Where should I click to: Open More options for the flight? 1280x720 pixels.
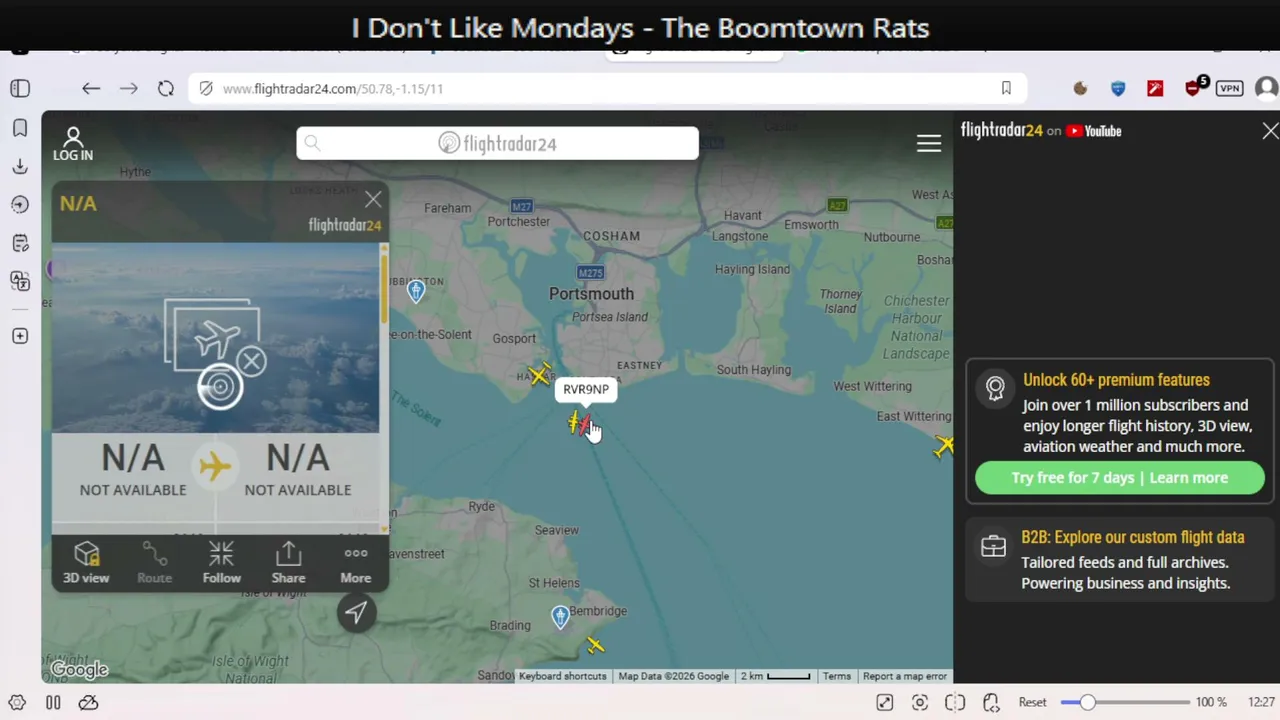click(x=356, y=563)
